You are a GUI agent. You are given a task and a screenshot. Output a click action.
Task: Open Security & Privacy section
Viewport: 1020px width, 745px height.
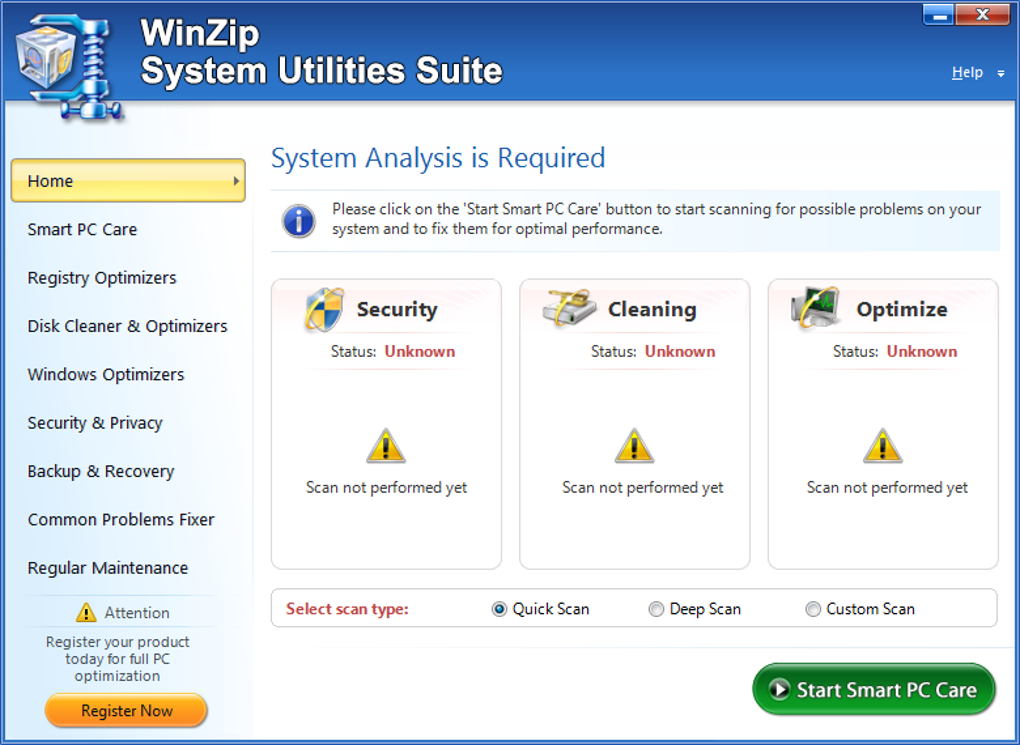(95, 423)
